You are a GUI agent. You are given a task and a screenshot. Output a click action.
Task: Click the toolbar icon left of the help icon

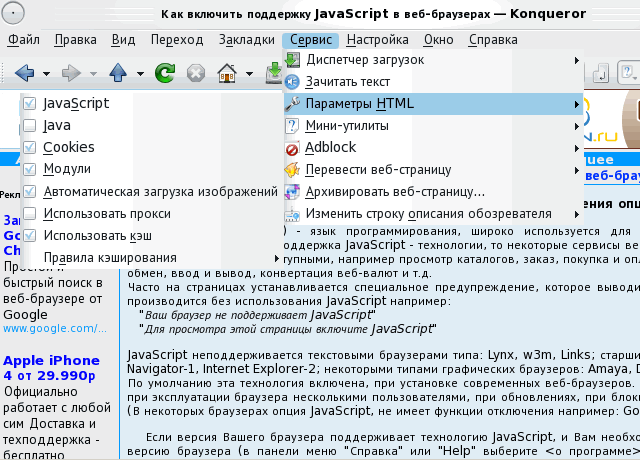click(600, 73)
